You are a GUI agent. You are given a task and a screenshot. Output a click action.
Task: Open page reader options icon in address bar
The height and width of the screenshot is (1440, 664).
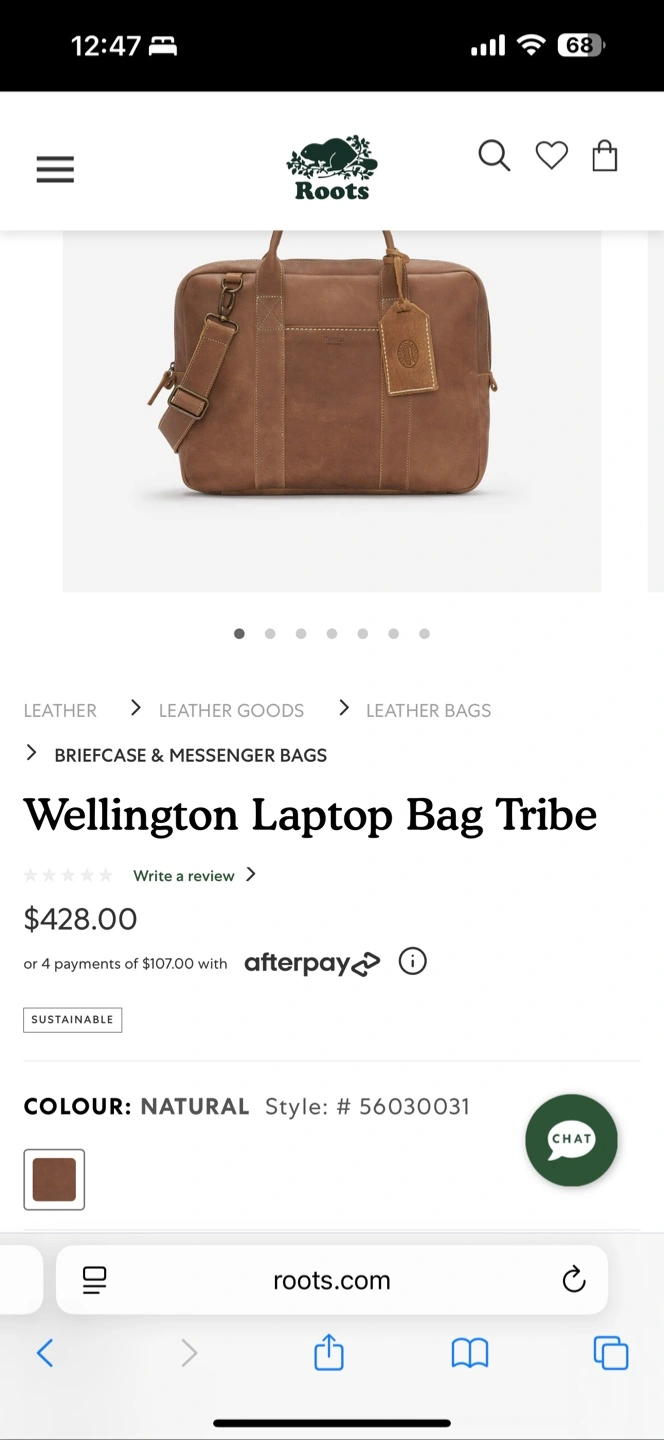click(95, 1280)
